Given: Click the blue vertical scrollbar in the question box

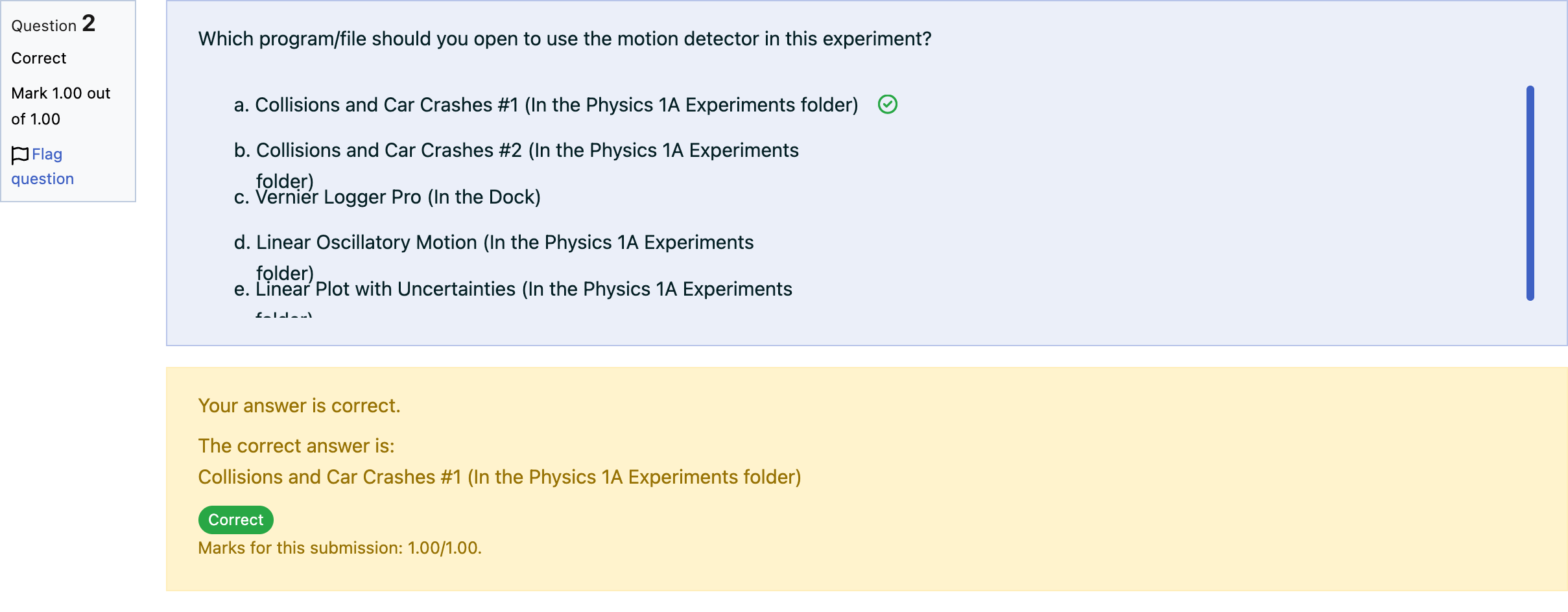Looking at the screenshot, I should [1530, 193].
